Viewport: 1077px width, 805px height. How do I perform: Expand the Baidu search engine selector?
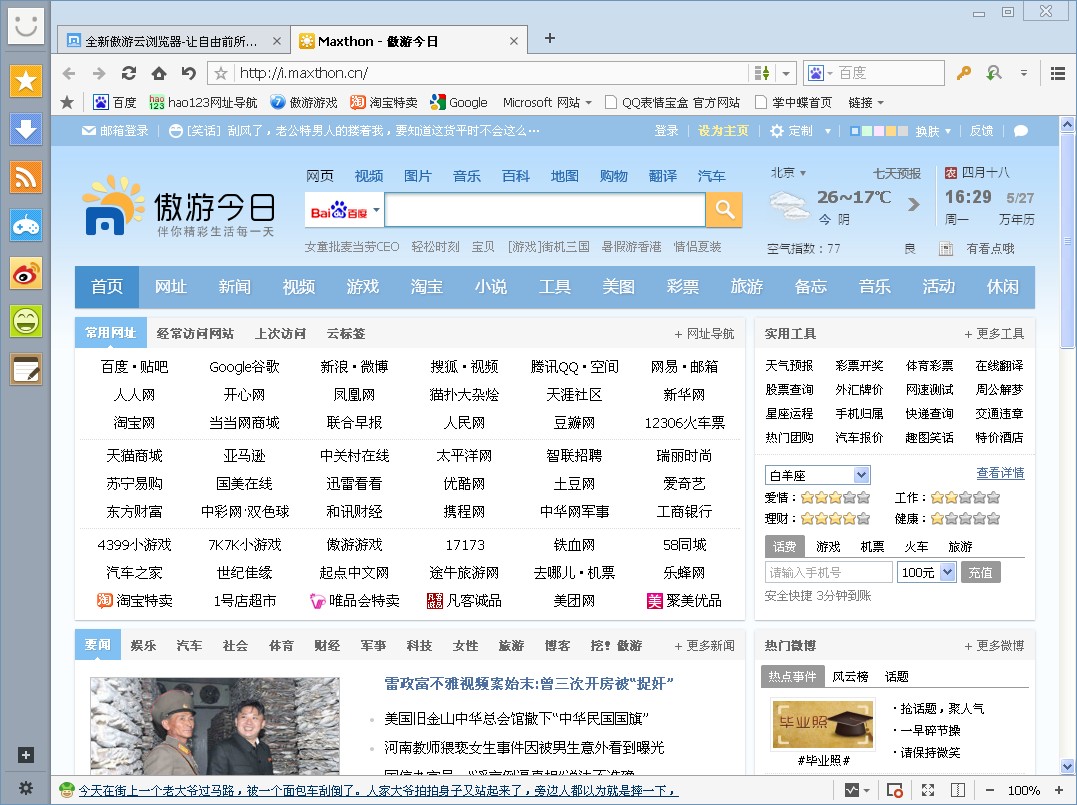click(x=377, y=211)
